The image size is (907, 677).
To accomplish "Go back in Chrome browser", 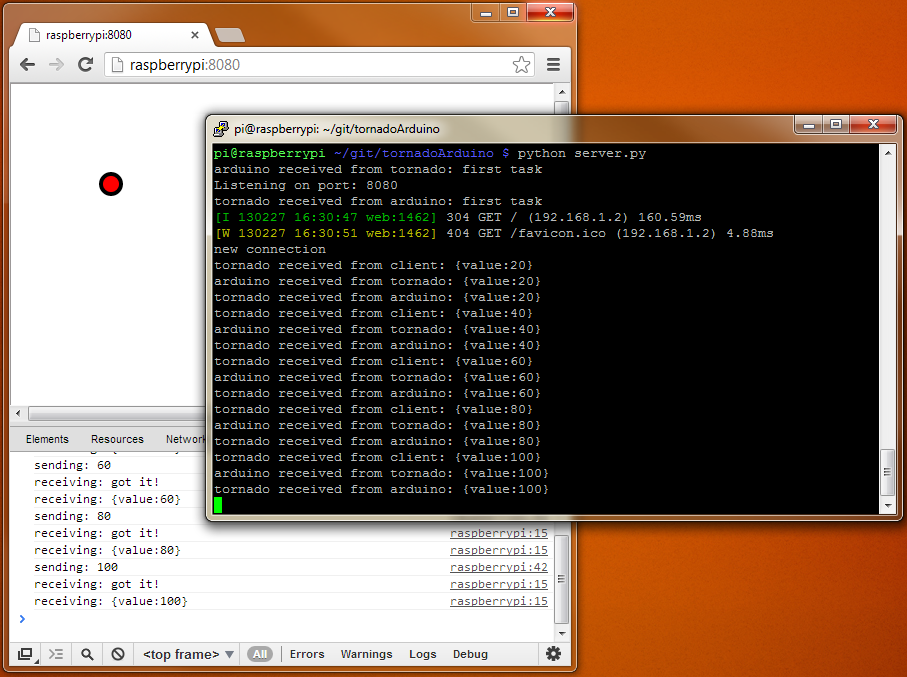I will pos(27,64).
